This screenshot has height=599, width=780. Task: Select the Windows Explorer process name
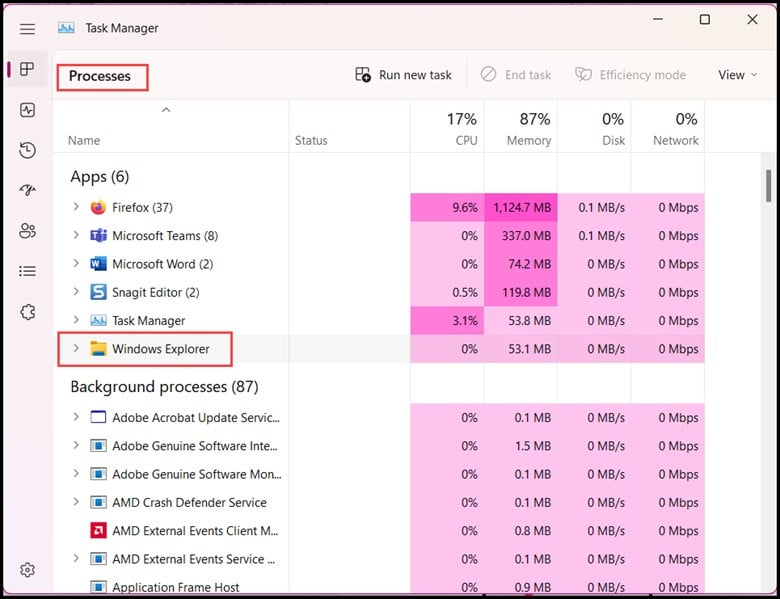point(161,349)
